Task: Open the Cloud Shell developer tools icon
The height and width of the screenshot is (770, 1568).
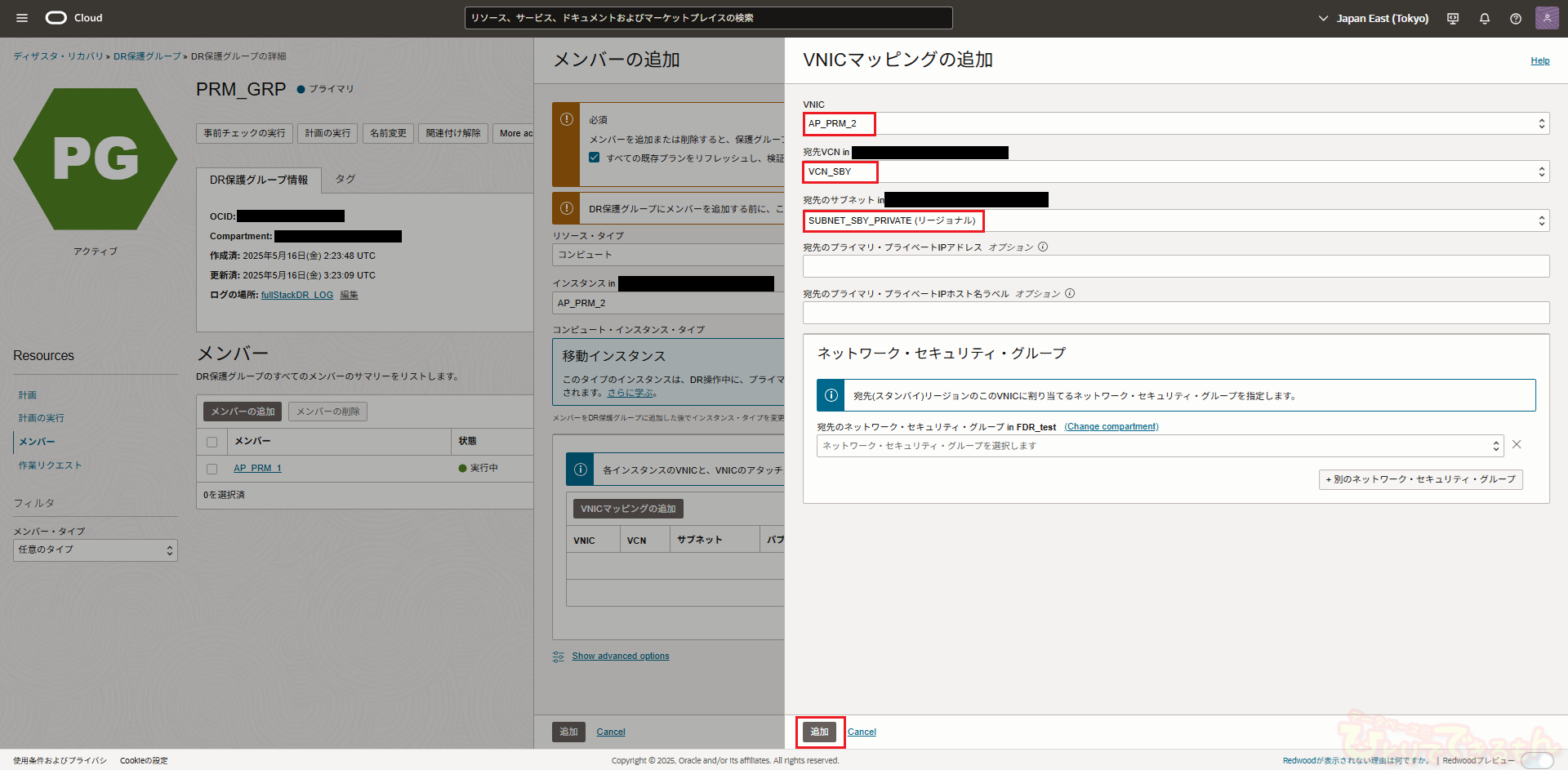Action: pyautogui.click(x=1452, y=19)
